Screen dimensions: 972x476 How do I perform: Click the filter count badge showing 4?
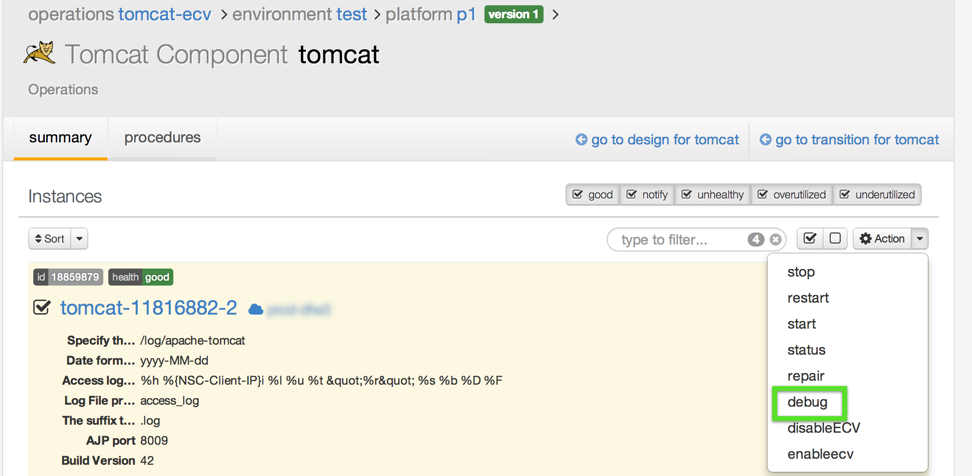click(x=756, y=239)
